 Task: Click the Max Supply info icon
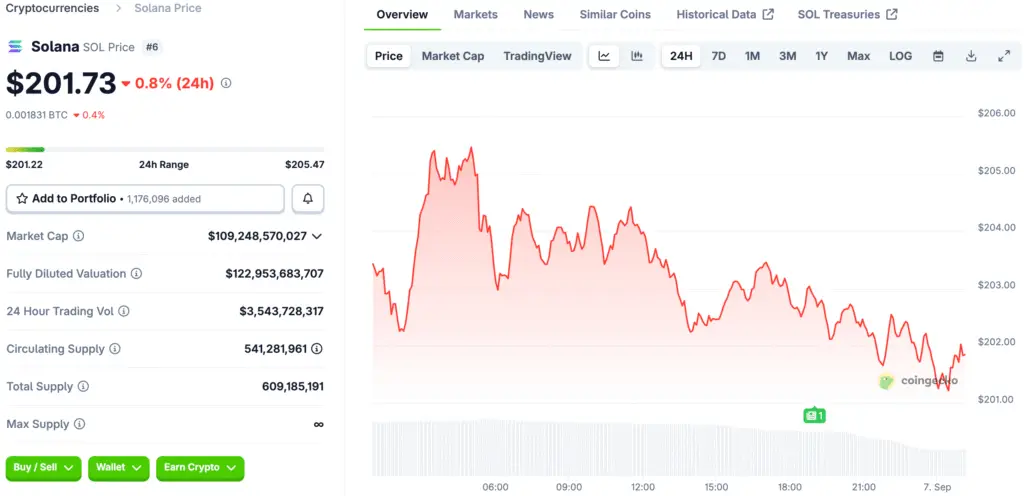[x=79, y=424]
